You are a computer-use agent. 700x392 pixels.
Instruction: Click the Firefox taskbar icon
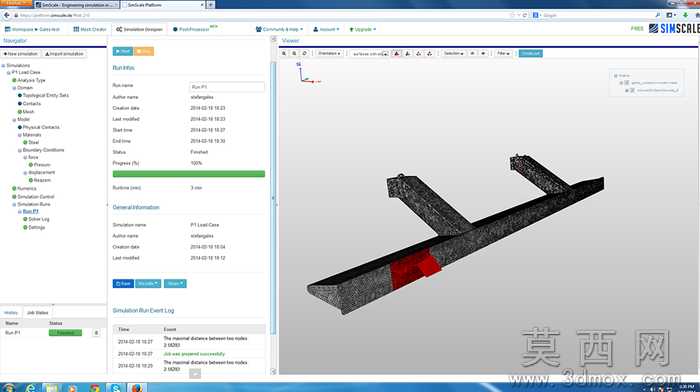point(137,388)
